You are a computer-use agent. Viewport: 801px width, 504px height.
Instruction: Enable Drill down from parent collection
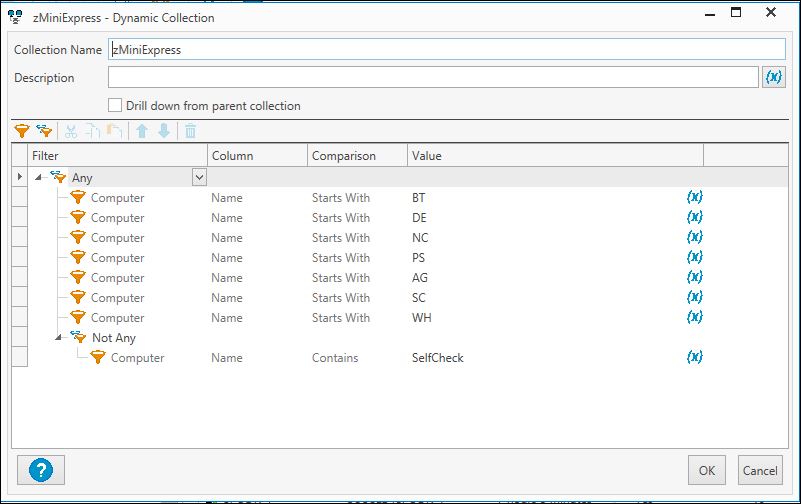click(x=115, y=105)
